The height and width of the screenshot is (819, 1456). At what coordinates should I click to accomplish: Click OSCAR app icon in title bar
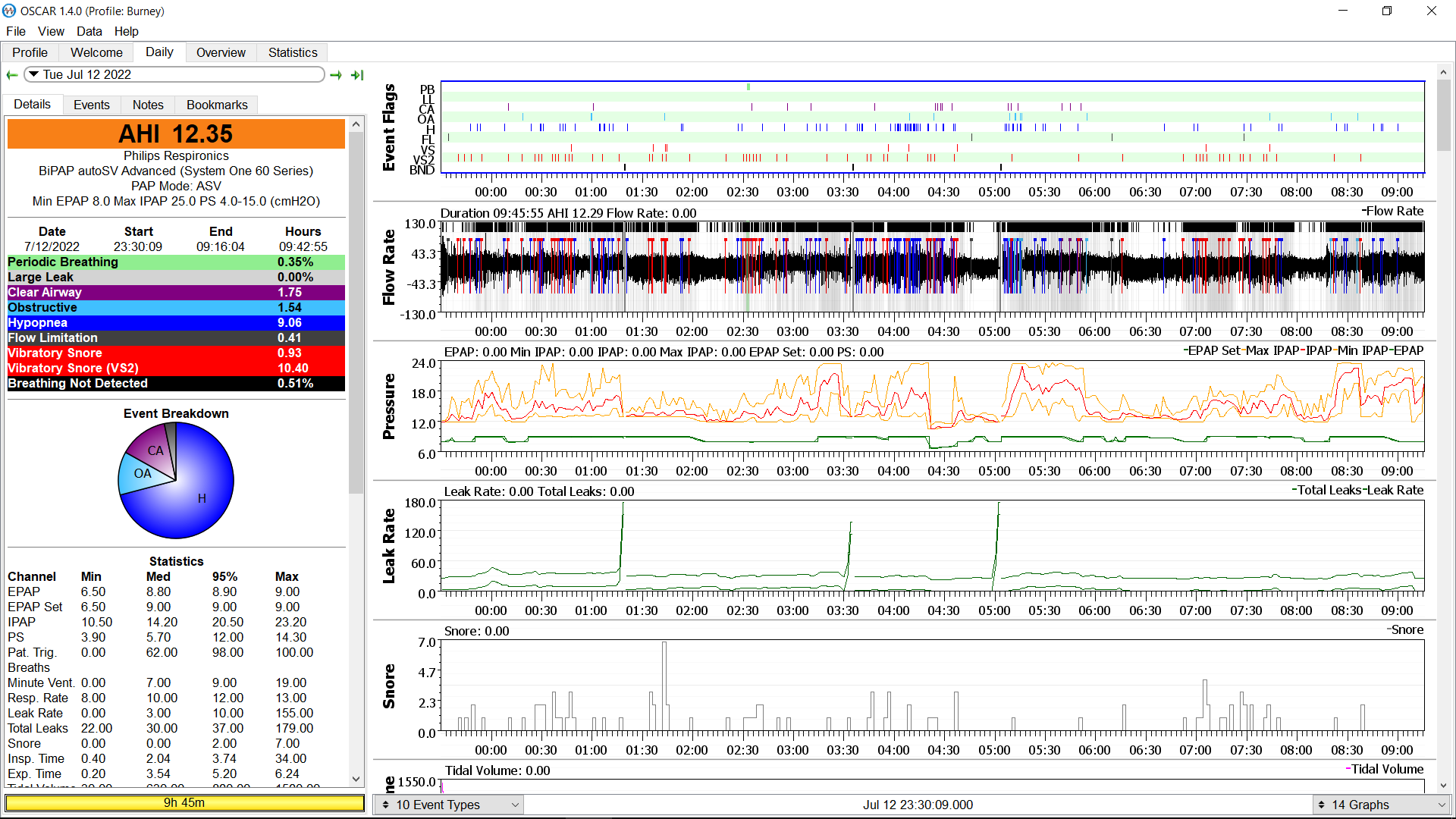coord(9,11)
